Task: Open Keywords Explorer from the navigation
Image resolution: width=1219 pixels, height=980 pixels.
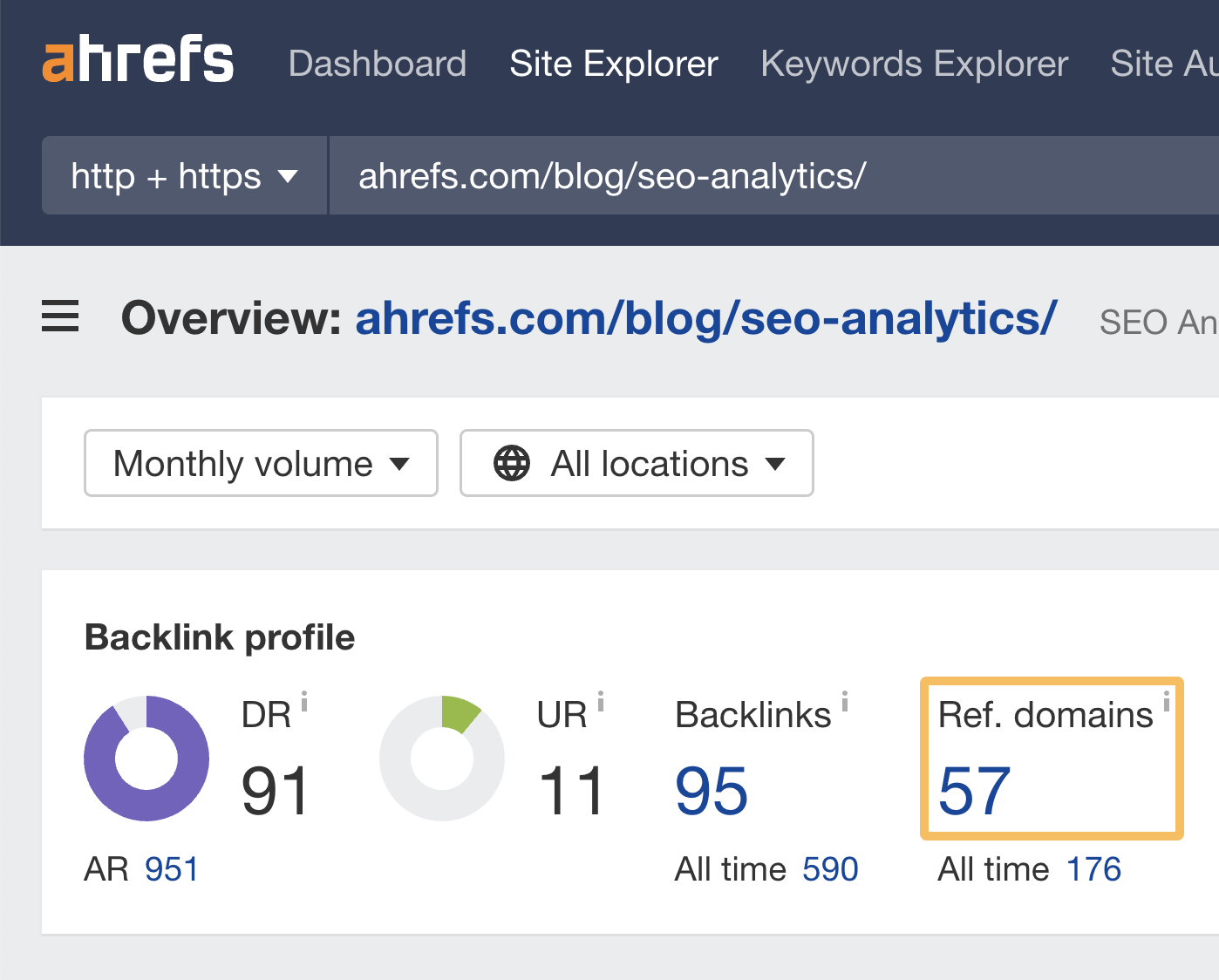Action: point(914,63)
